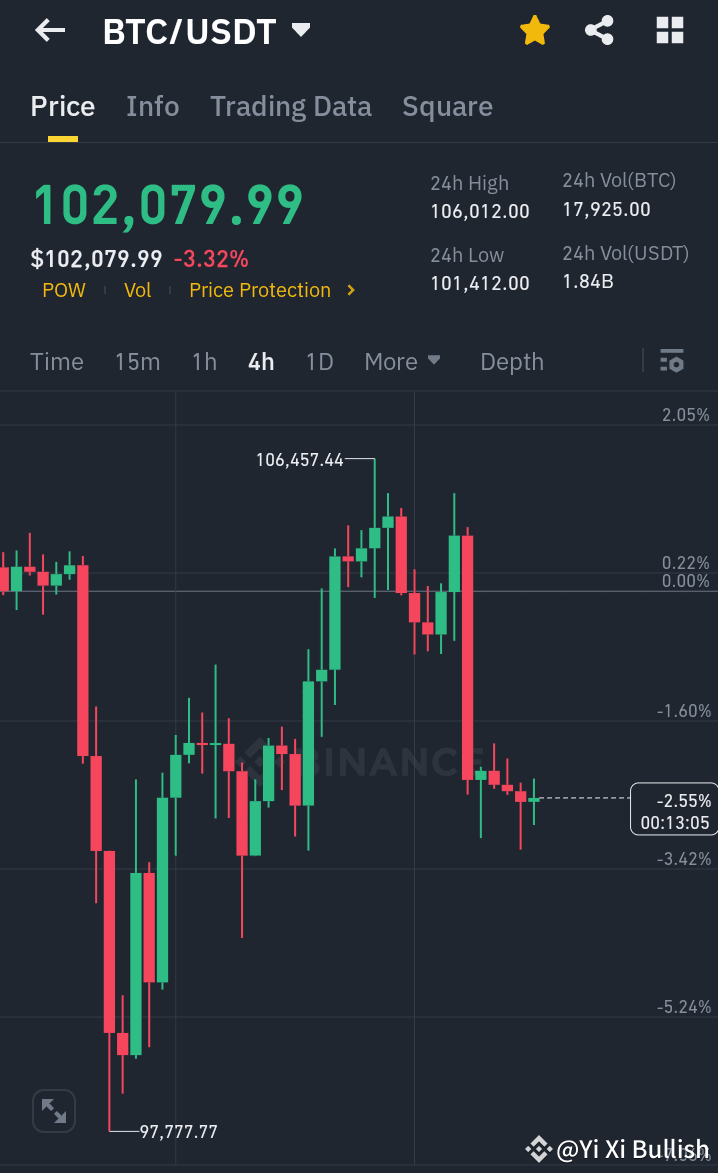The image size is (718, 1173).
Task: Favorite BTC/USDT with the star icon
Action: [x=535, y=30]
